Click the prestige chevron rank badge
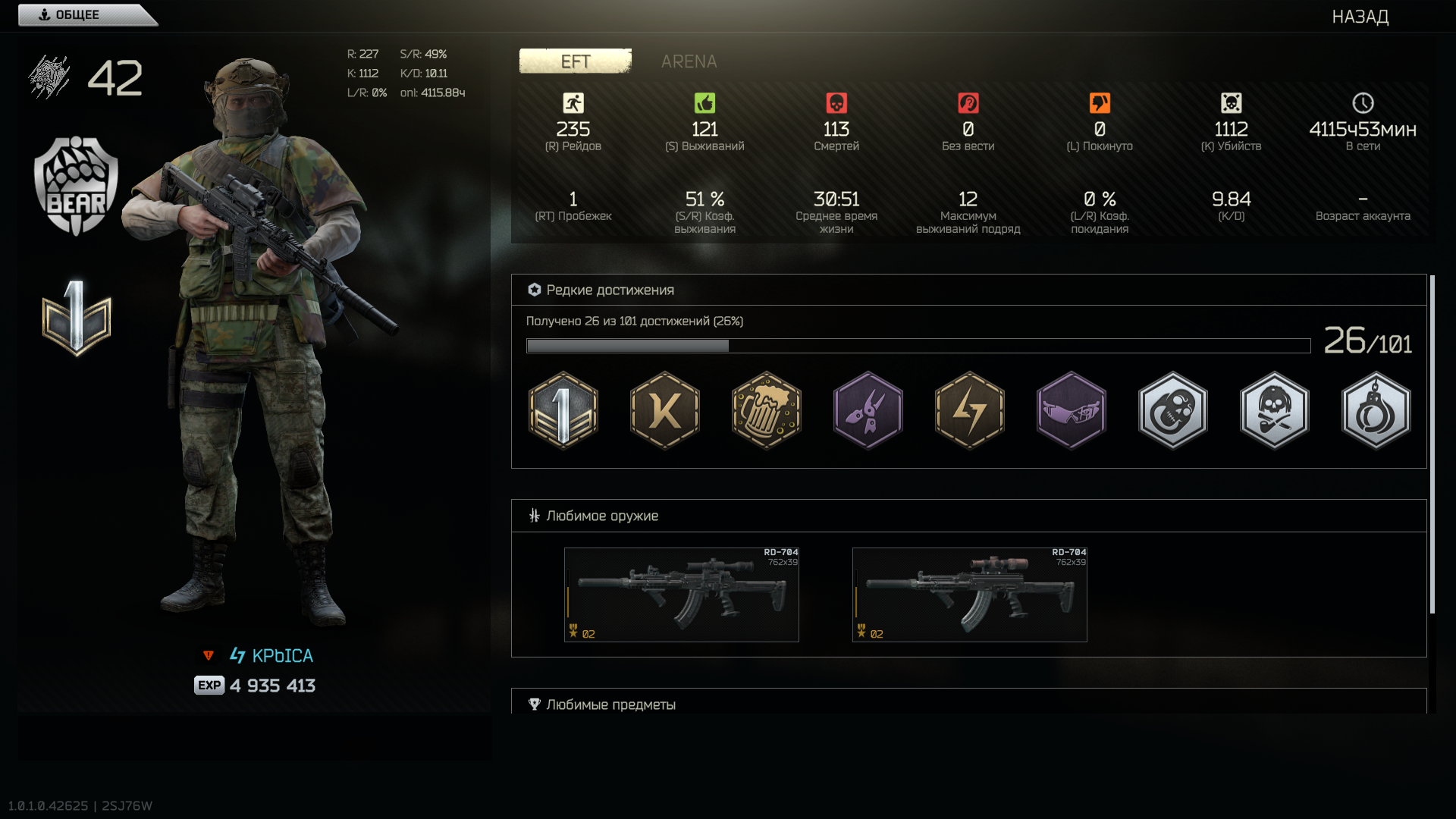 click(76, 318)
